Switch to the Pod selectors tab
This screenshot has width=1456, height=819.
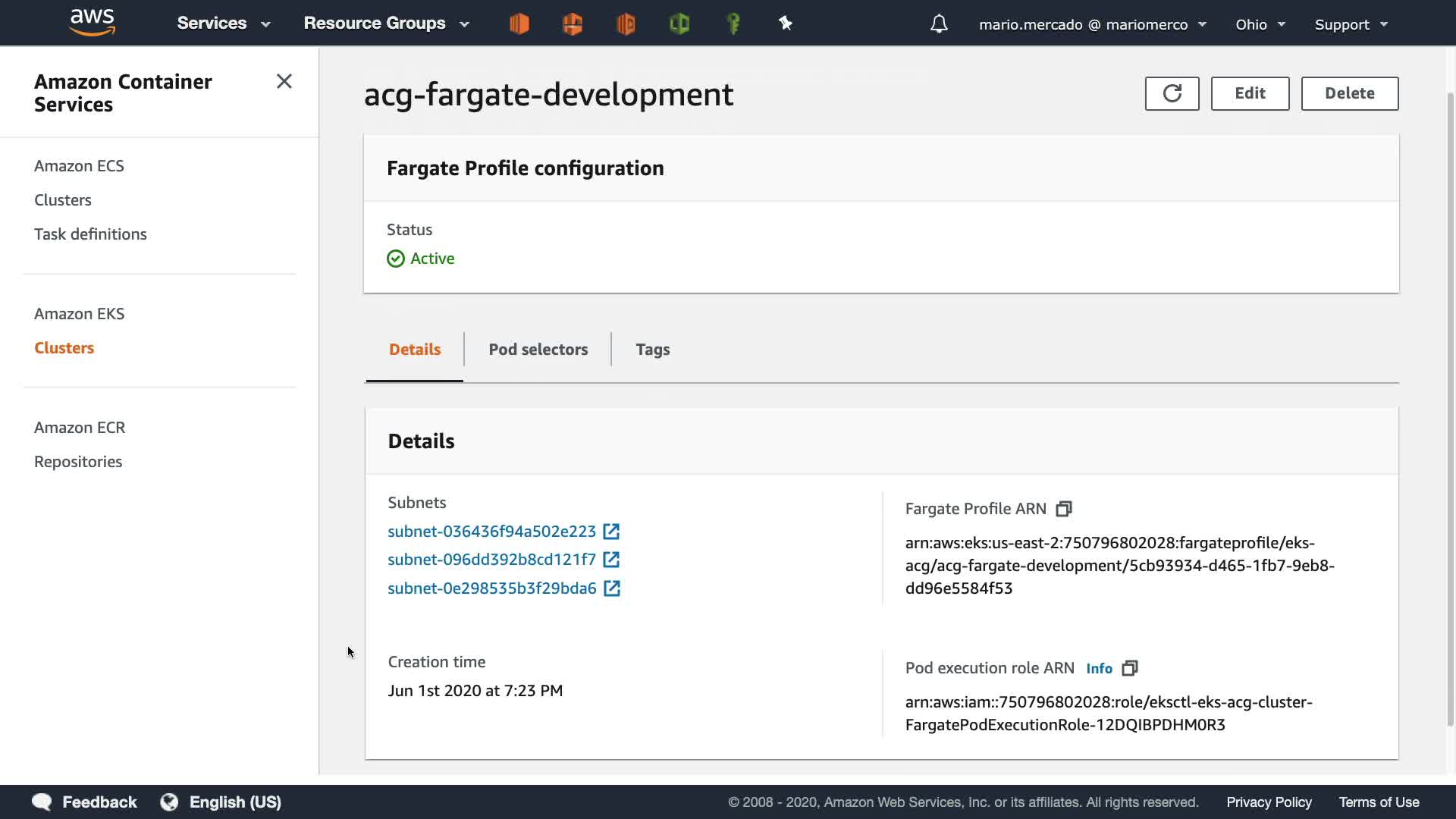(x=538, y=350)
